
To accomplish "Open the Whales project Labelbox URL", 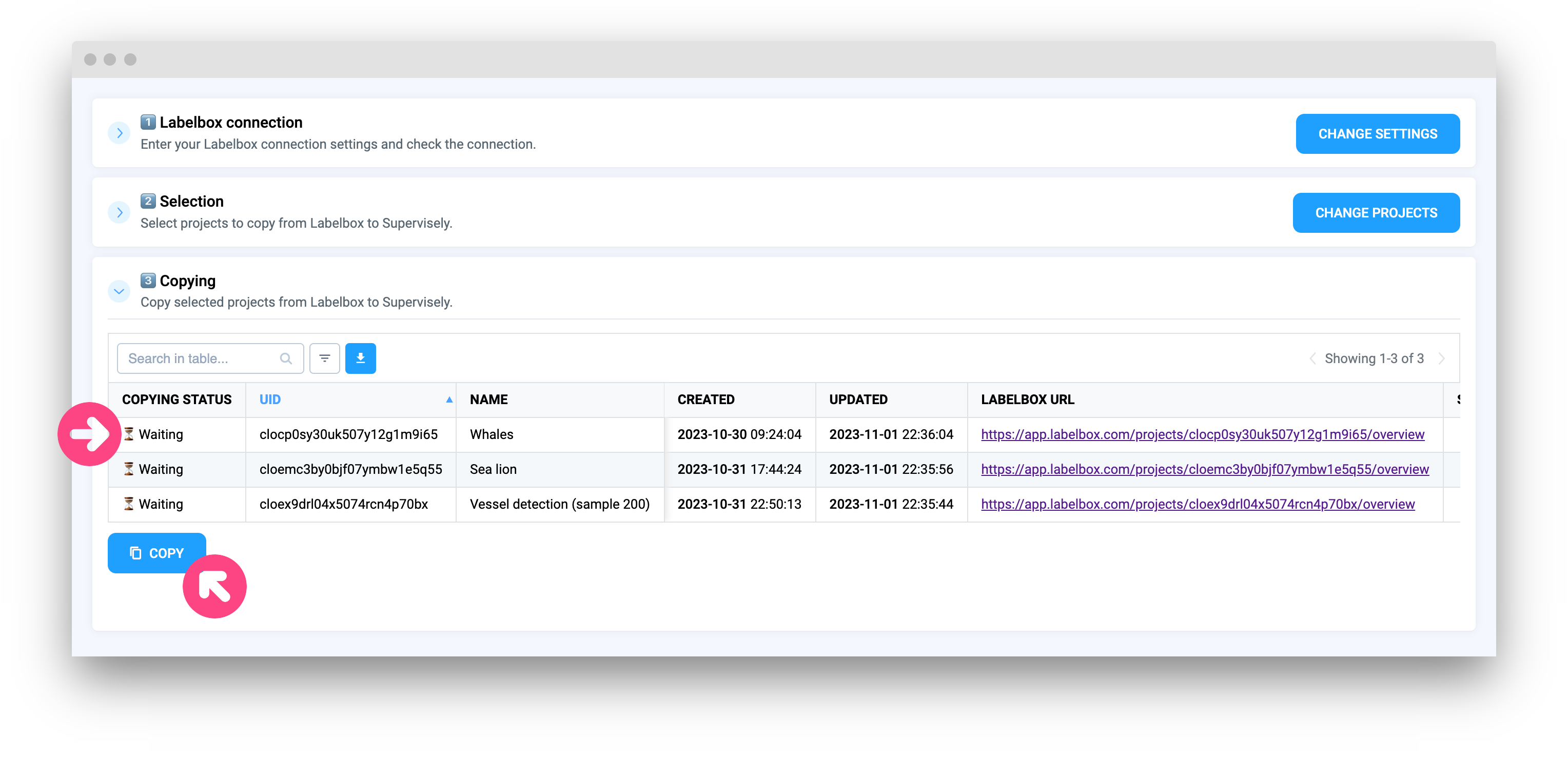I will click(x=1202, y=434).
